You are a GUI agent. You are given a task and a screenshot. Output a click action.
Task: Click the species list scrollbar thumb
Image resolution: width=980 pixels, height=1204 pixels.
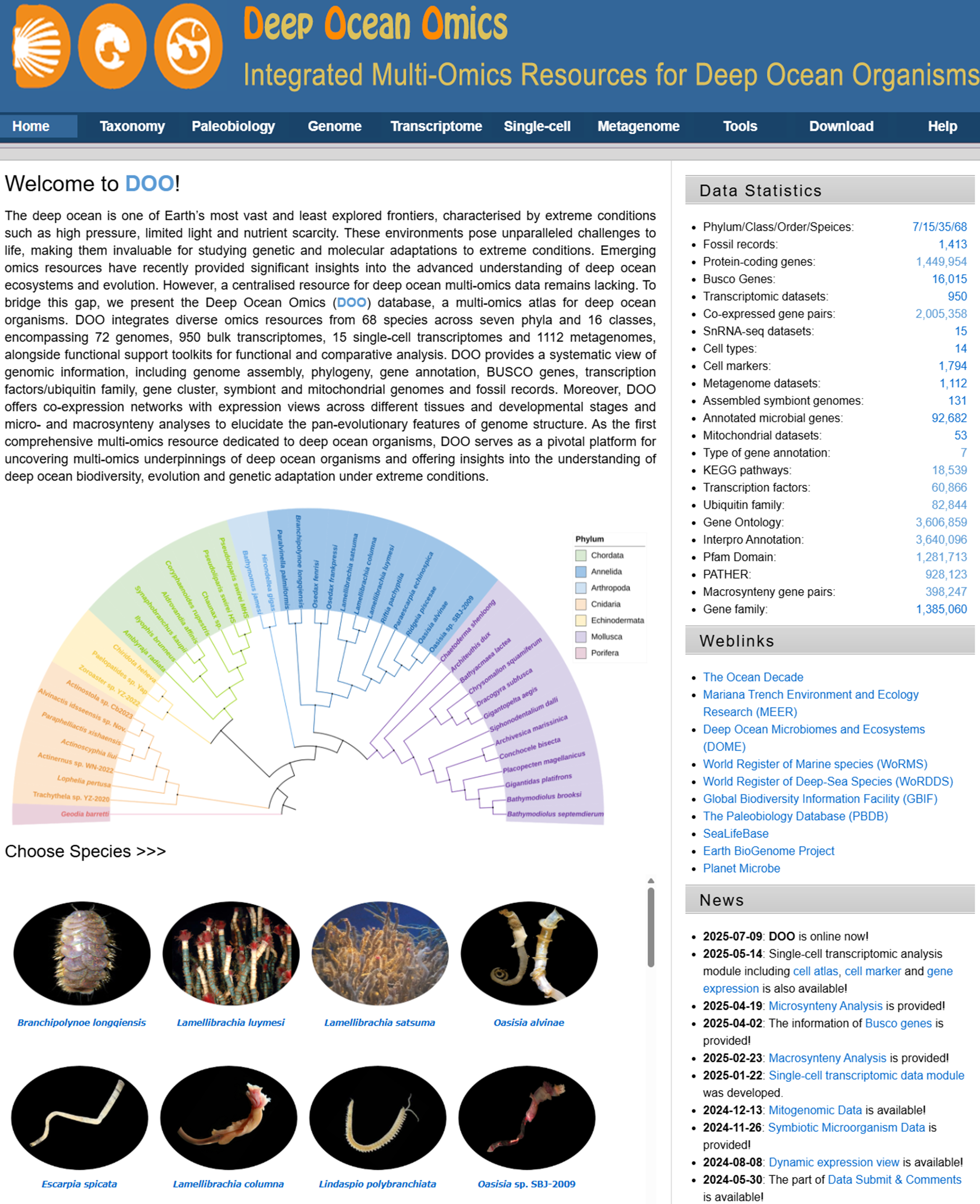650,927
